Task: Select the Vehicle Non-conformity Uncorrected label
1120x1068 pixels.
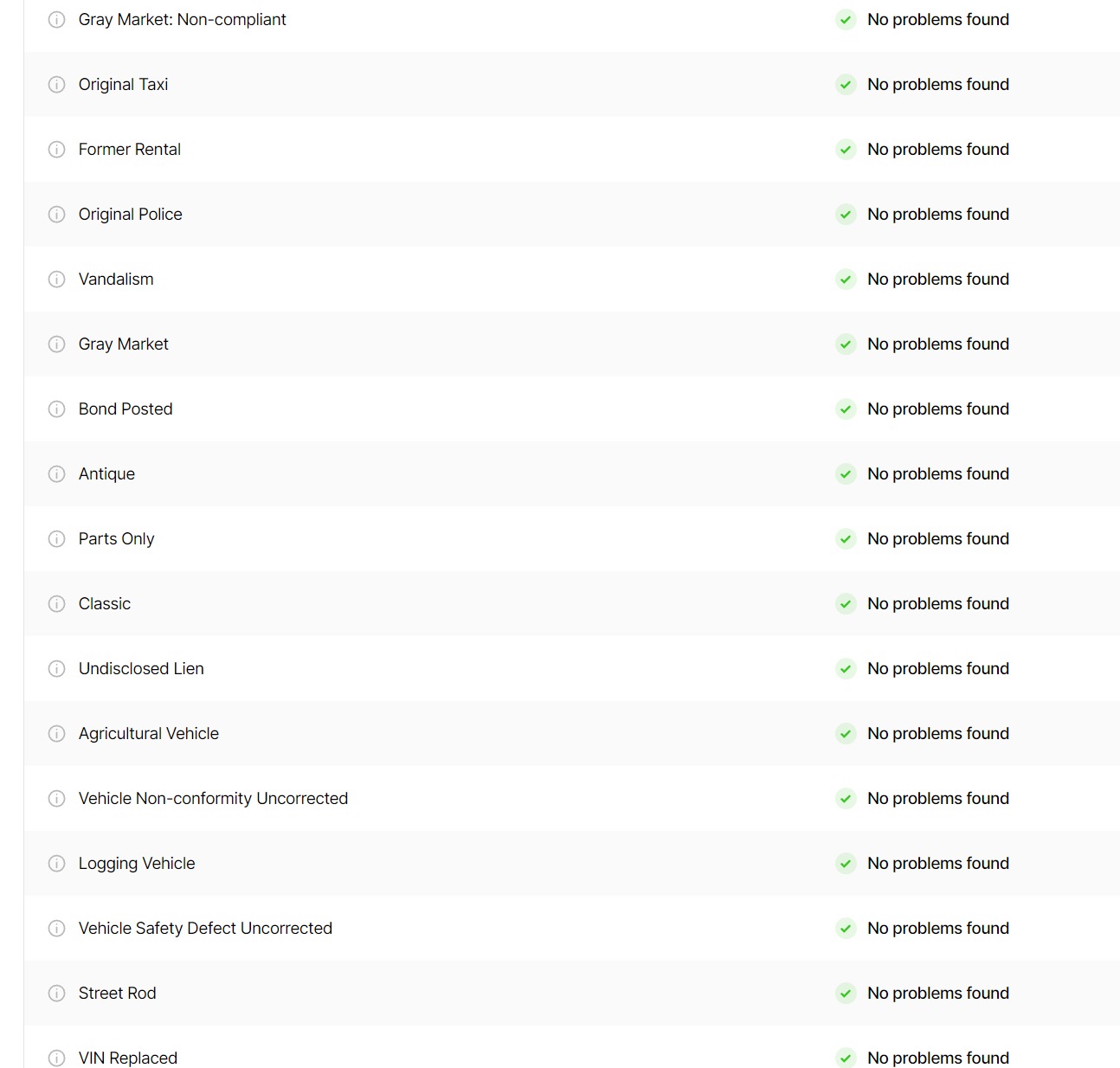Action: [213, 798]
